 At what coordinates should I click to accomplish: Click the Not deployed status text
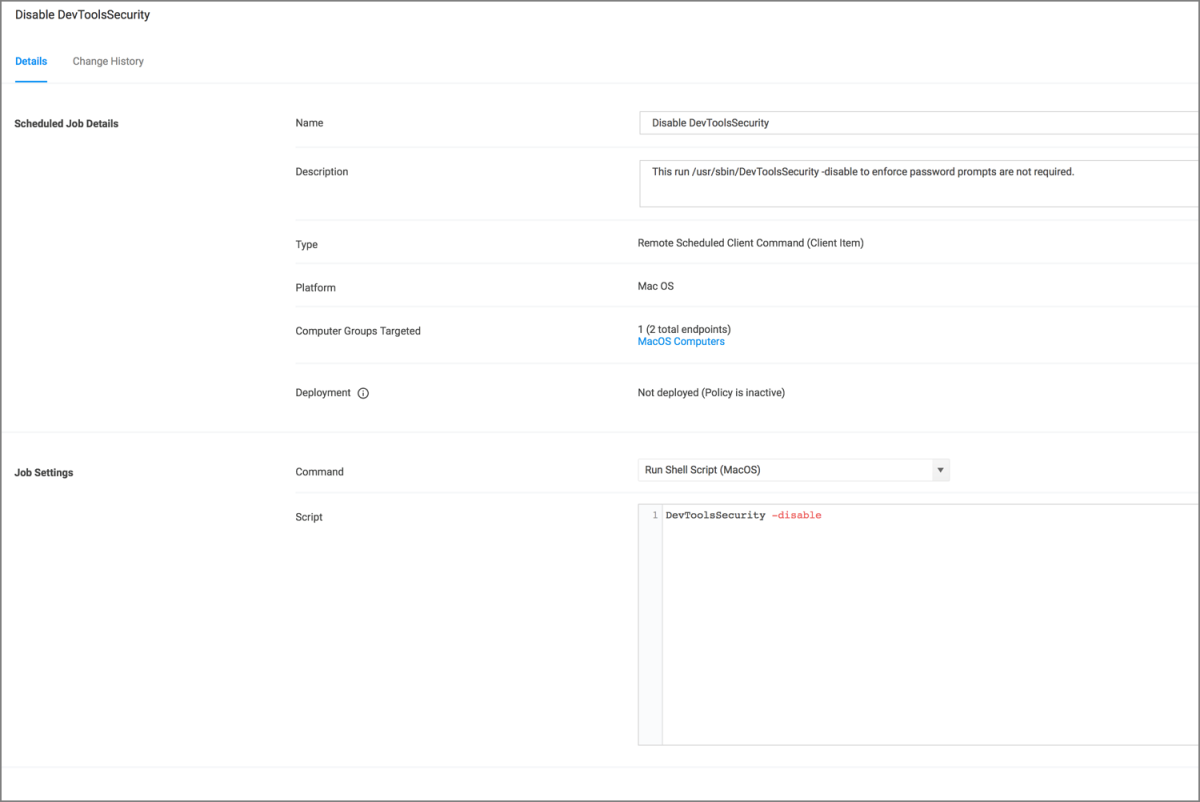click(x=711, y=393)
